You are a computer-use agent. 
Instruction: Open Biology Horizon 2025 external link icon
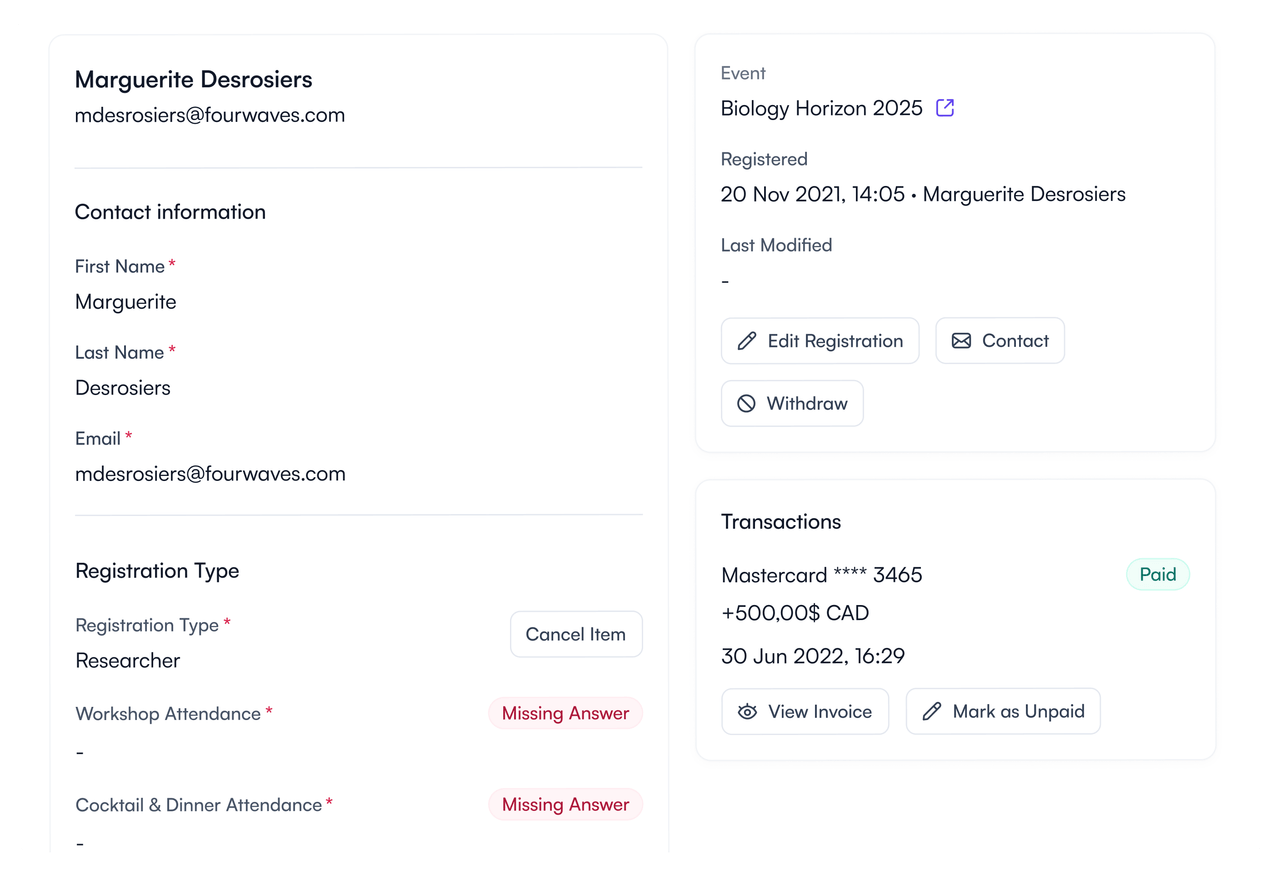(x=945, y=108)
